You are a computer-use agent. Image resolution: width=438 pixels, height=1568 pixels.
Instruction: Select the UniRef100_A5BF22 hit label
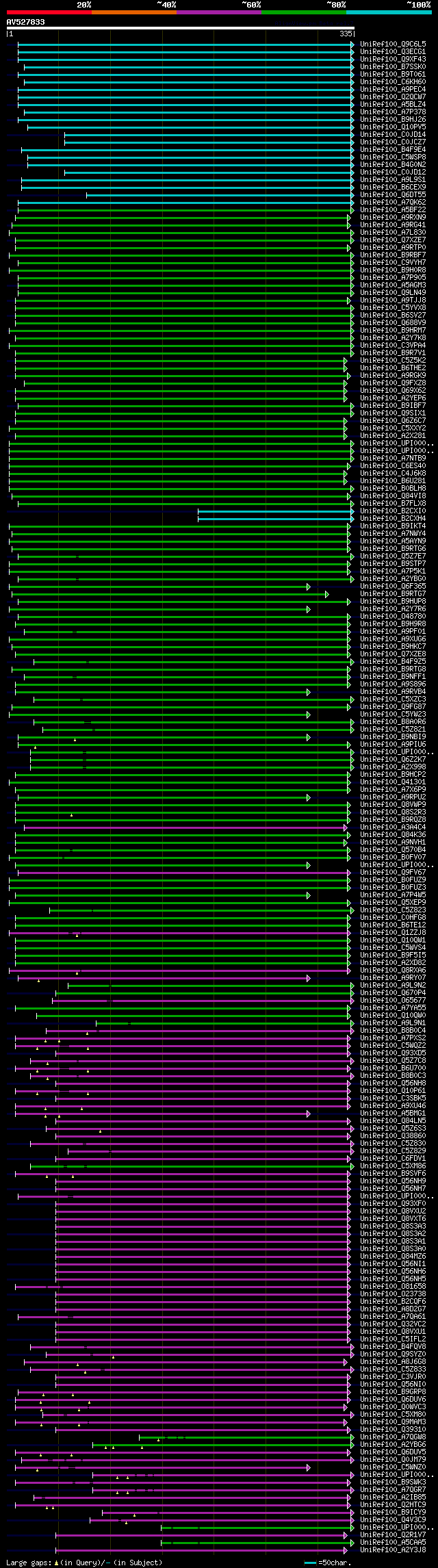(393, 210)
